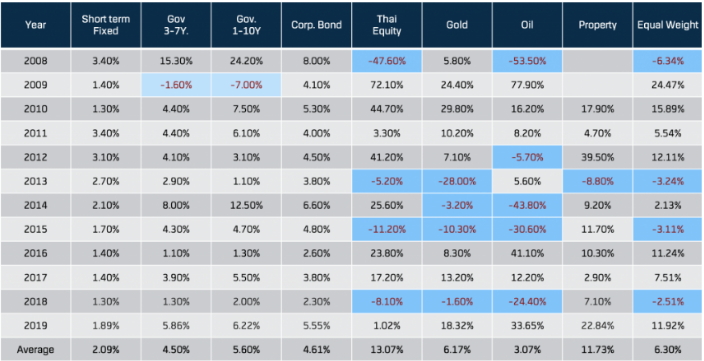
Task: Select the Short term Fixed header
Action: click(x=106, y=25)
